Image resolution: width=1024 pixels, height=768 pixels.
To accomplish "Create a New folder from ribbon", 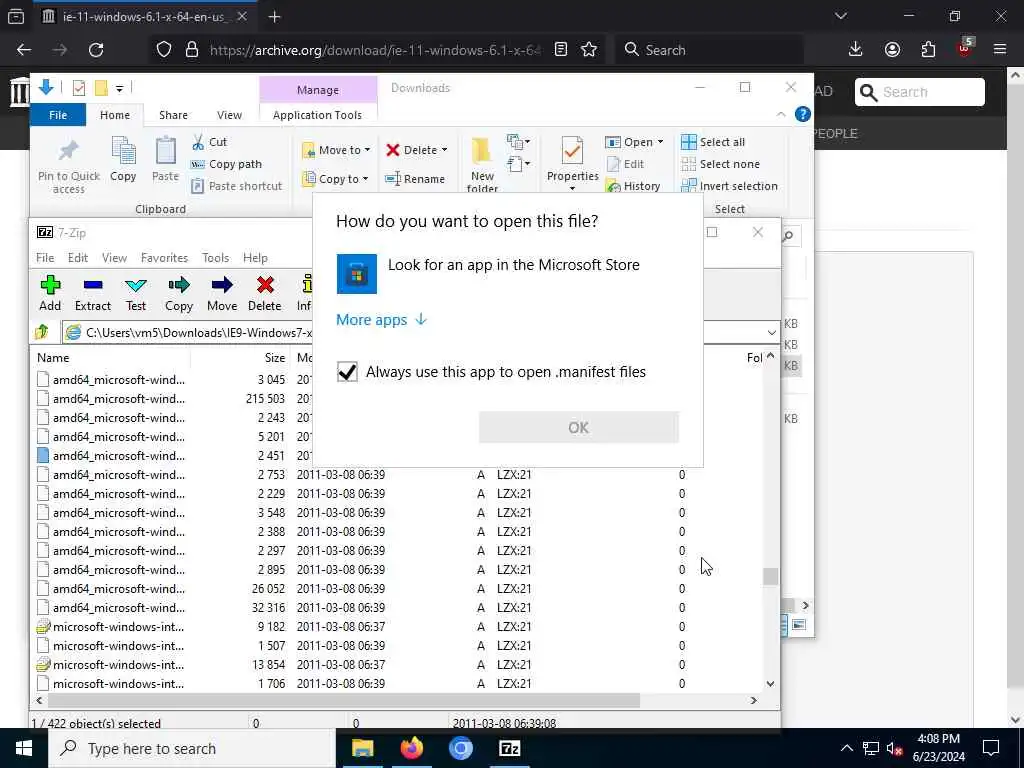I will (x=482, y=165).
